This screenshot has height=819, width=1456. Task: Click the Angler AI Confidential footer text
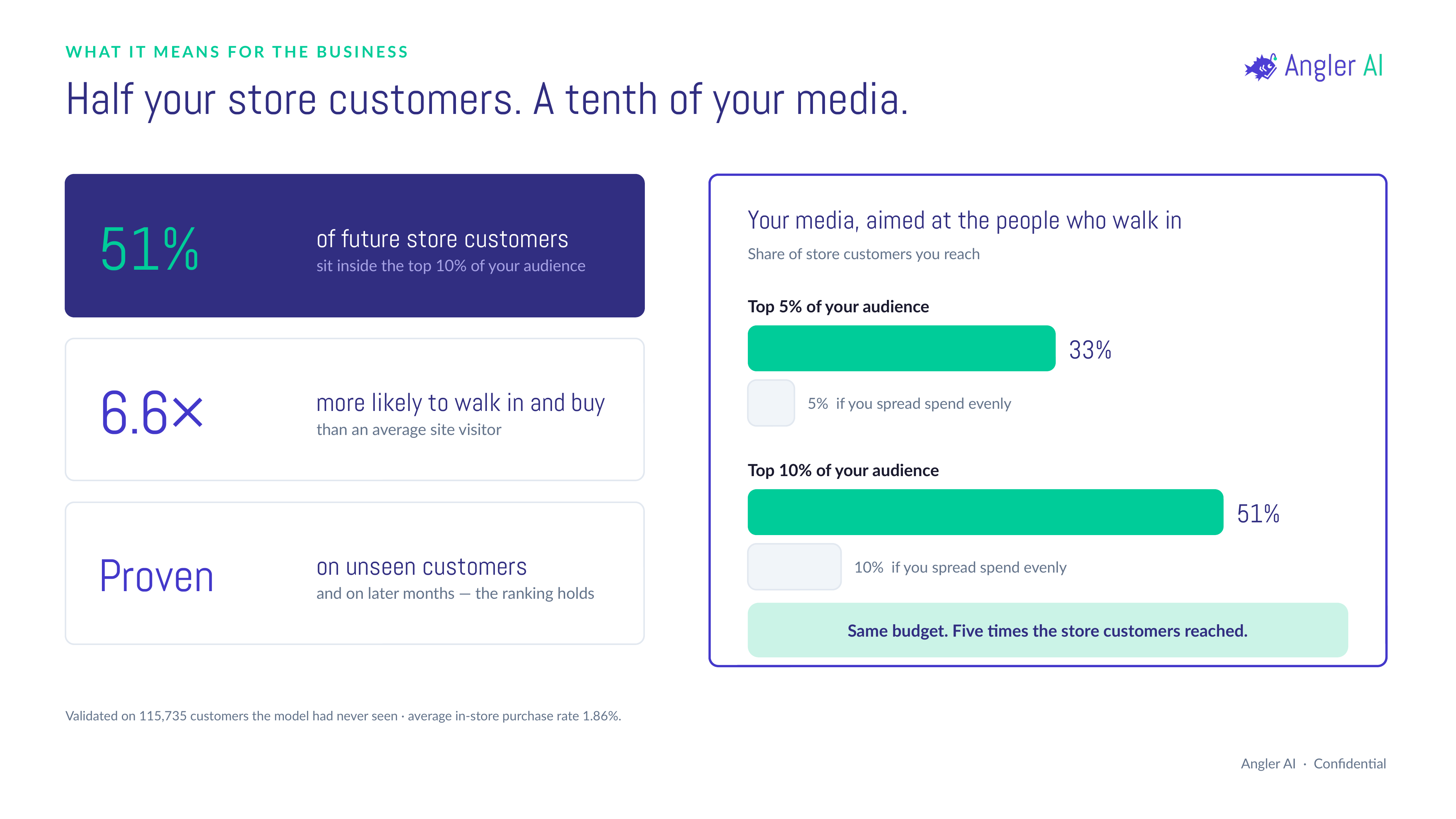tap(1313, 764)
